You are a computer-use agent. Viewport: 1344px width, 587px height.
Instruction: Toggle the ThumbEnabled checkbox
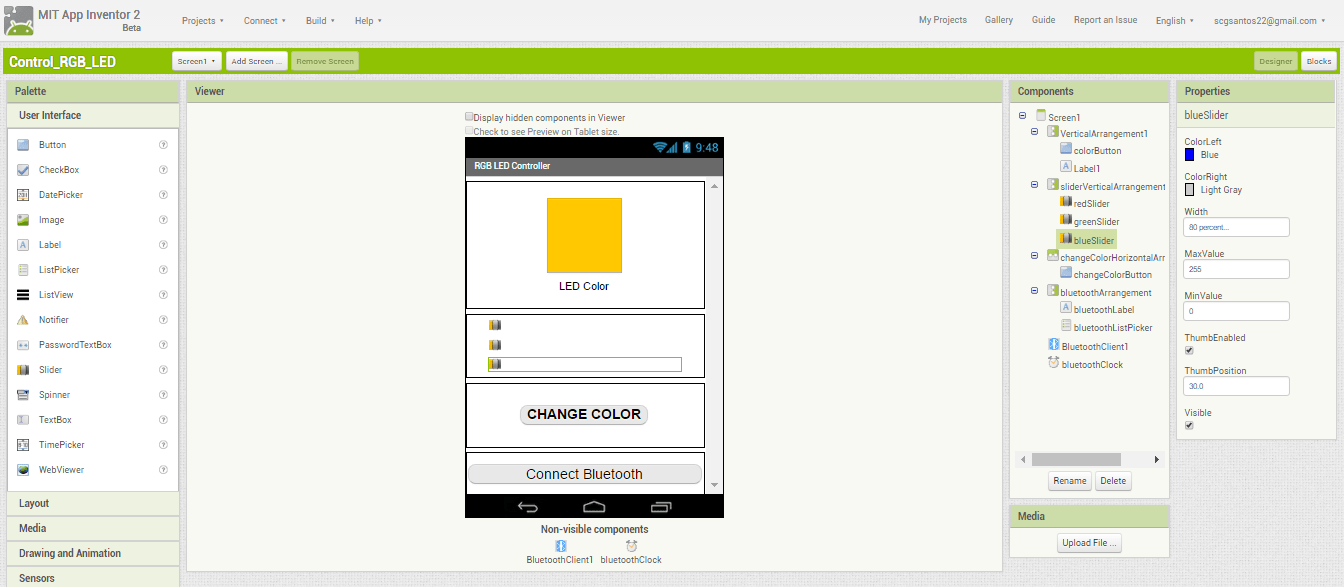click(x=1189, y=351)
